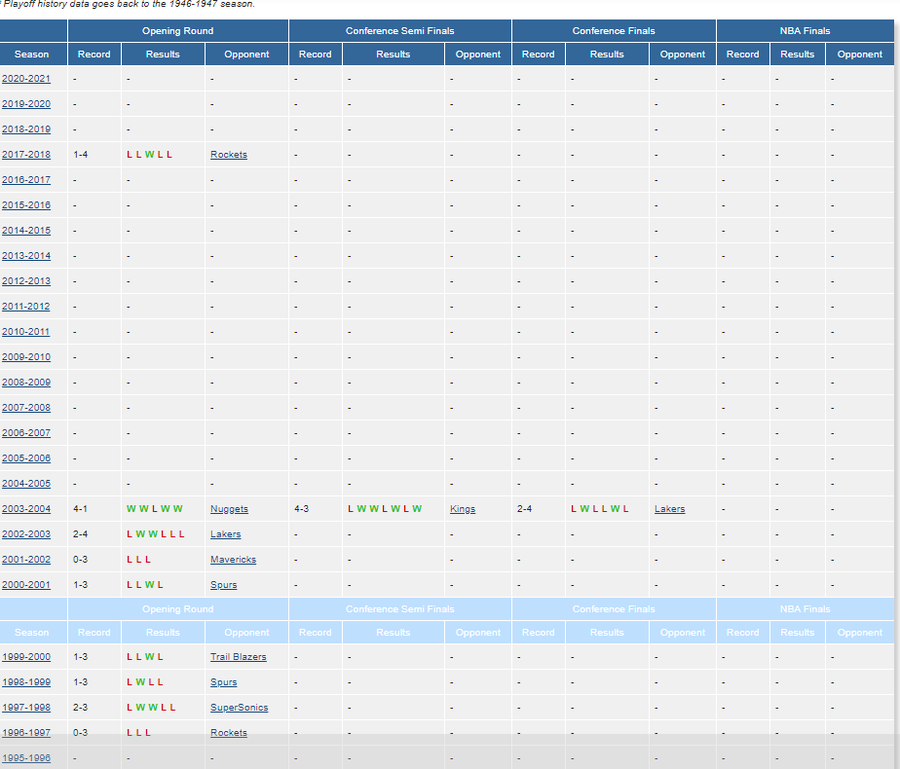The width and height of the screenshot is (900, 769).
Task: Open the 2006-2007 season link
Action: click(26, 433)
